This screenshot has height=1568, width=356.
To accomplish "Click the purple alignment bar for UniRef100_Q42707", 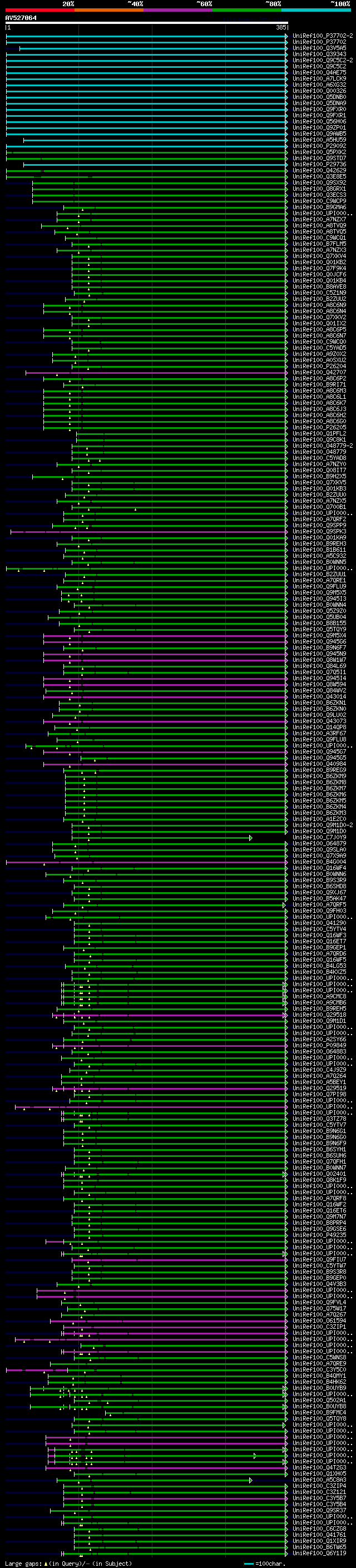I will click(x=156, y=372).
